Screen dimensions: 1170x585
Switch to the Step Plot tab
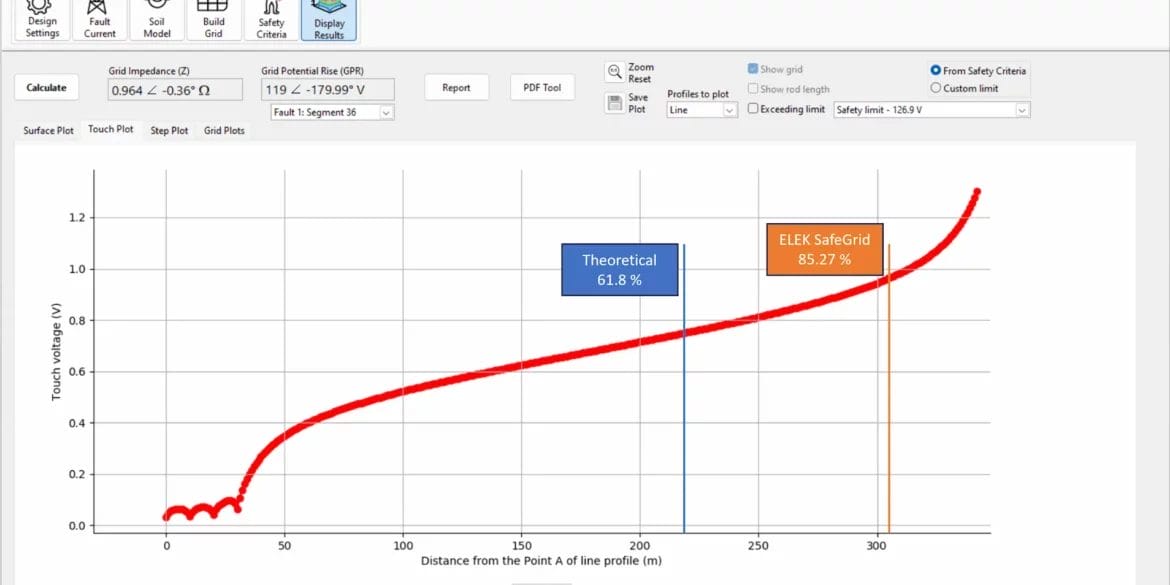point(168,129)
